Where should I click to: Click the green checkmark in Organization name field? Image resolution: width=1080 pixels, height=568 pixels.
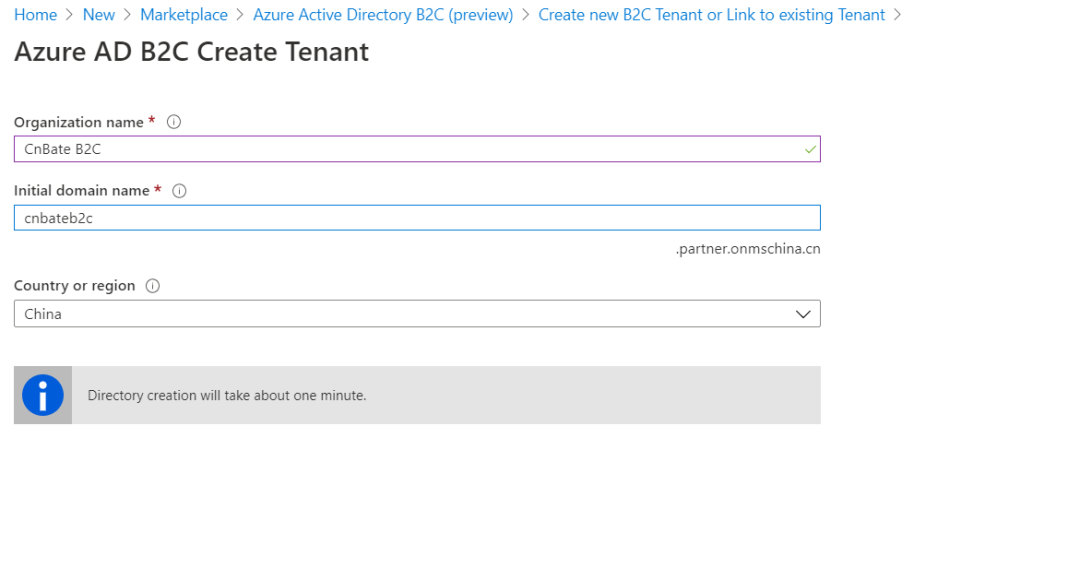coord(810,150)
